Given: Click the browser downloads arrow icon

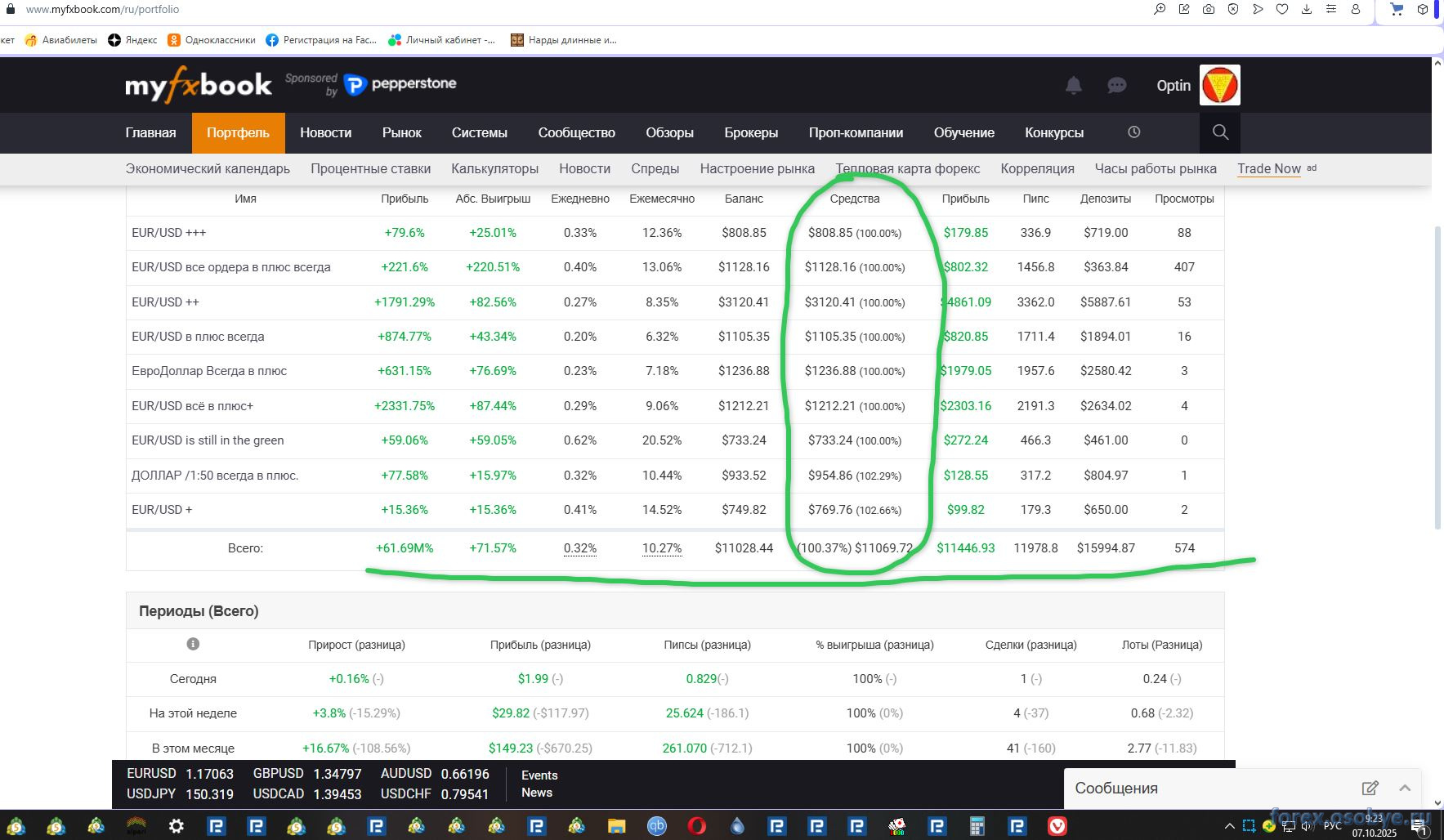Looking at the screenshot, I should click(1307, 9).
